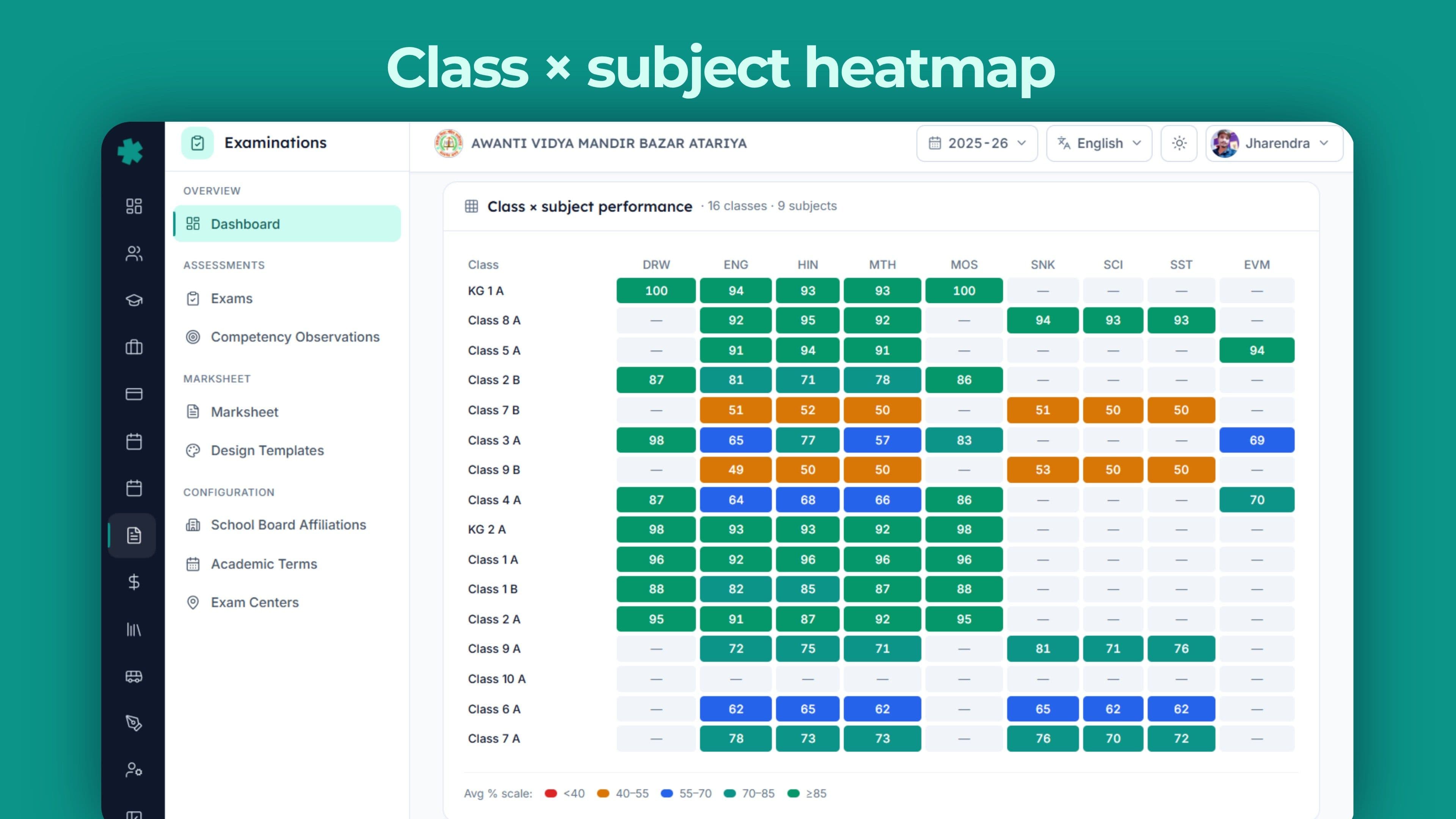Open the bus transport icon in rail

[134, 676]
